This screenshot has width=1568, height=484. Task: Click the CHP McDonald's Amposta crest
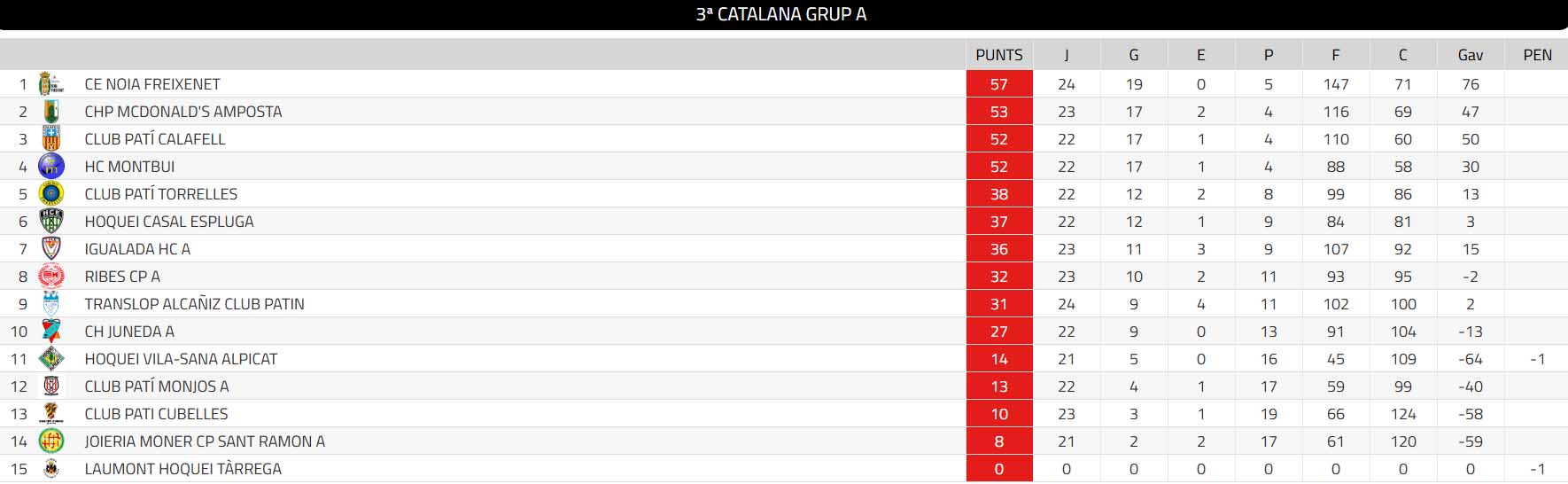click(x=51, y=112)
